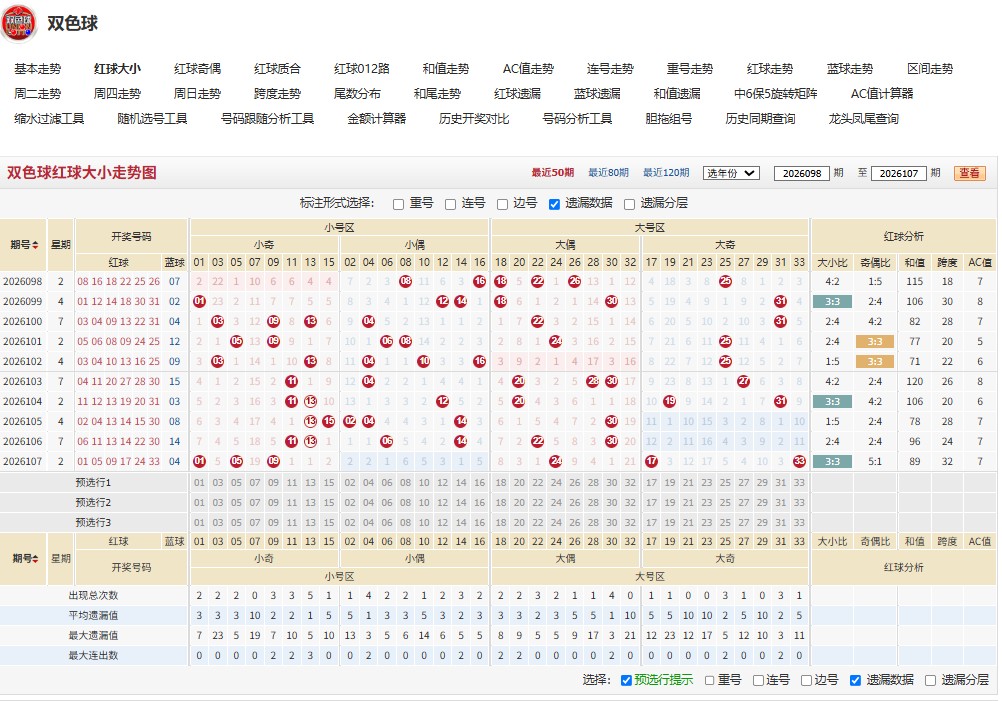The image size is (1002, 701).
Task: Show the 最近80期 results
Action: click(608, 173)
